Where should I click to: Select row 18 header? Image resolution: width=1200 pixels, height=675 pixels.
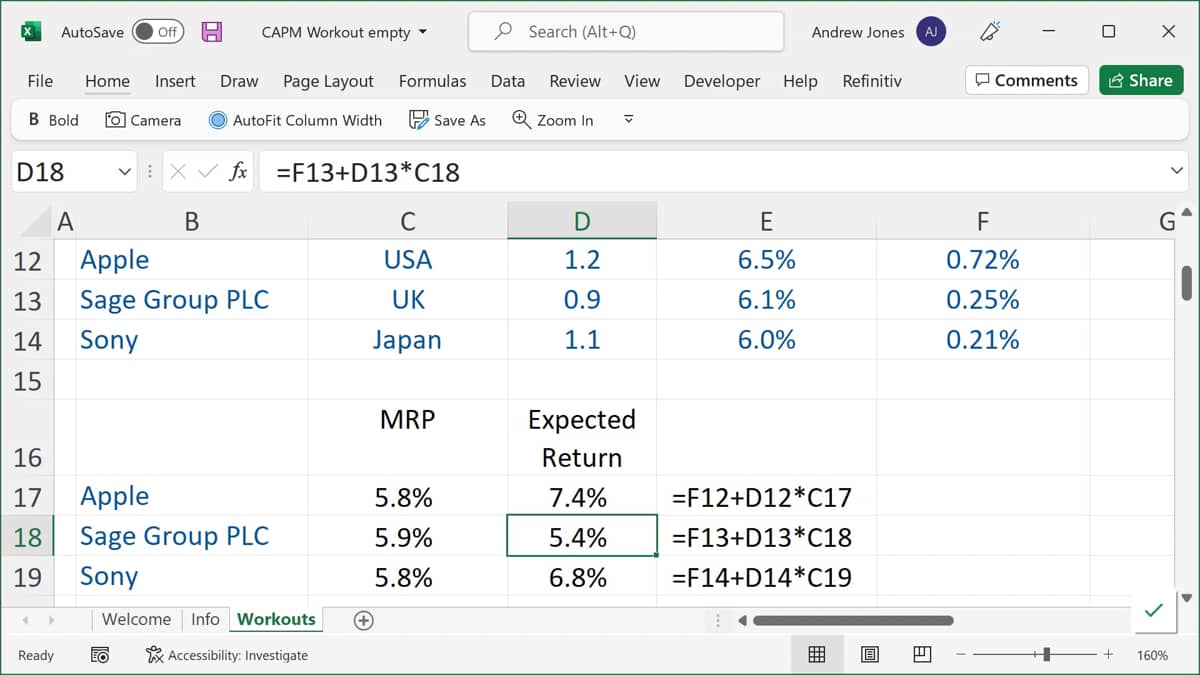pyautogui.click(x=27, y=536)
